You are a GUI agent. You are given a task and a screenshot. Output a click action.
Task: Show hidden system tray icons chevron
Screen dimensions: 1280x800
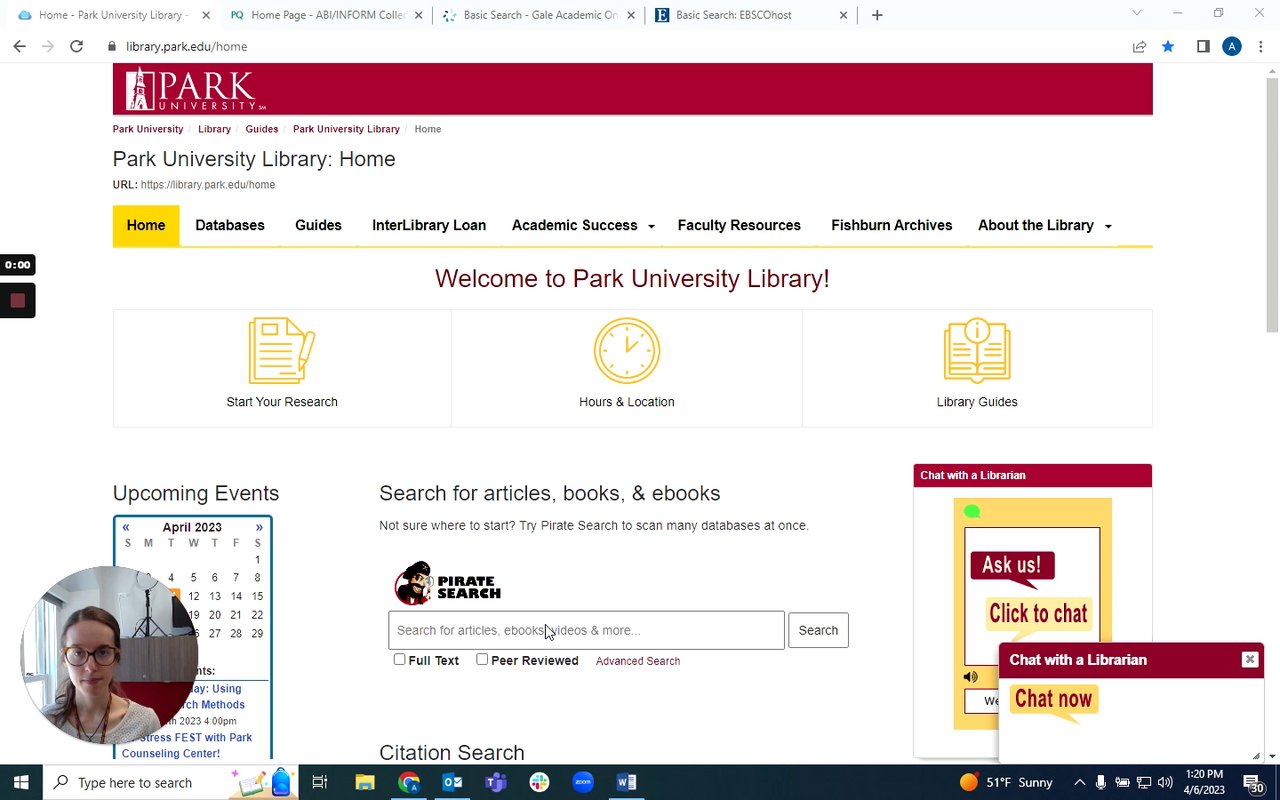tap(1079, 782)
